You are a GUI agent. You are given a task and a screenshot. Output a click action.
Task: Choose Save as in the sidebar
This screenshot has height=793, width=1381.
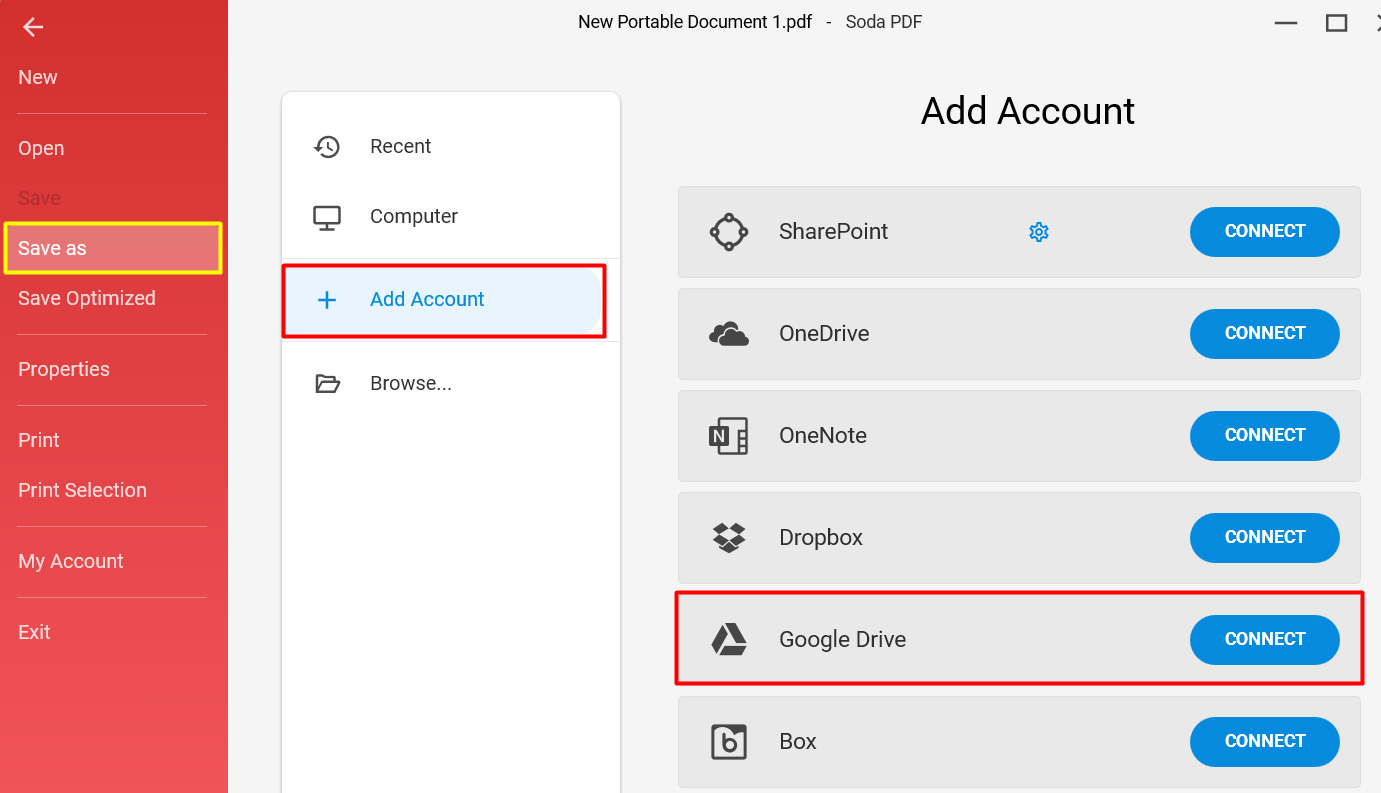pos(113,248)
